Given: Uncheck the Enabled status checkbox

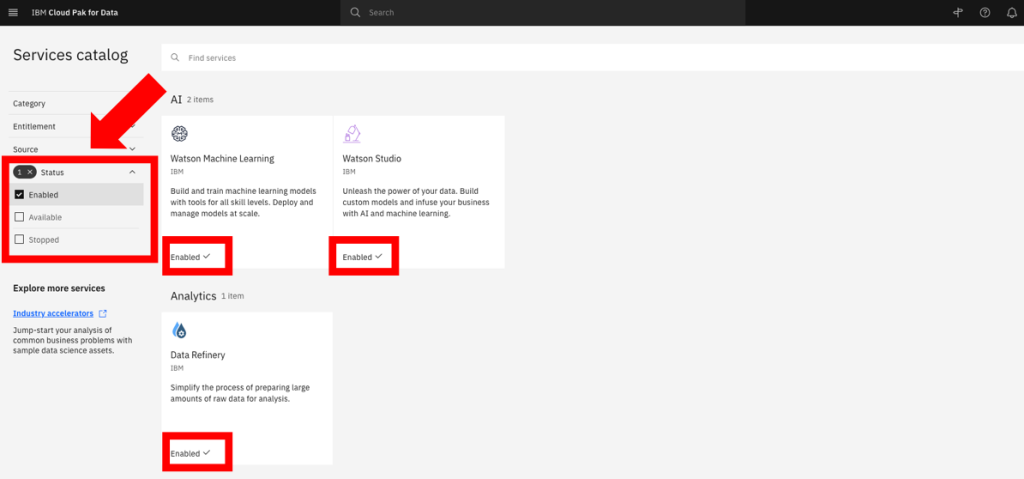Looking at the screenshot, I should [20, 195].
